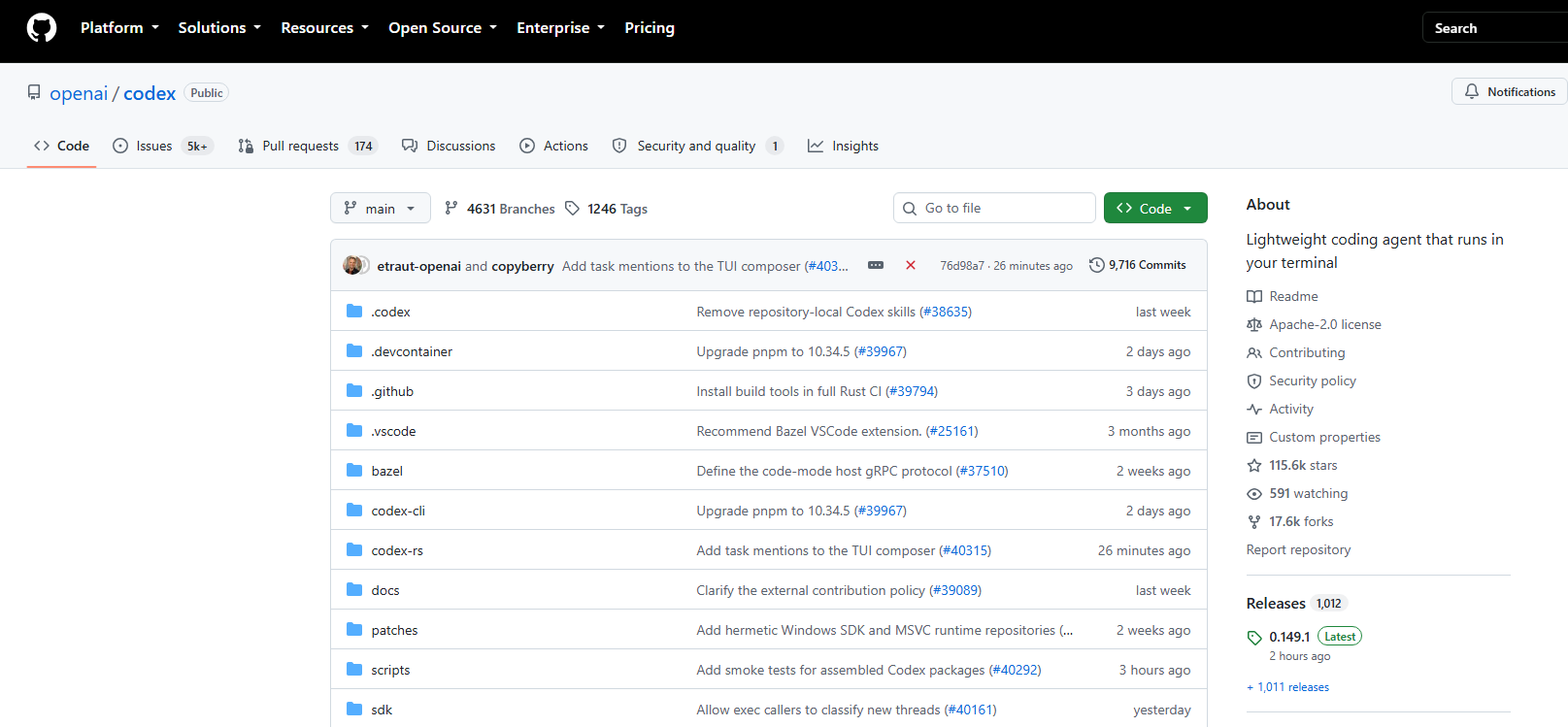Screen dimensions: 1568x727
Task: Switch to the Discussions tab
Action: tap(449, 146)
